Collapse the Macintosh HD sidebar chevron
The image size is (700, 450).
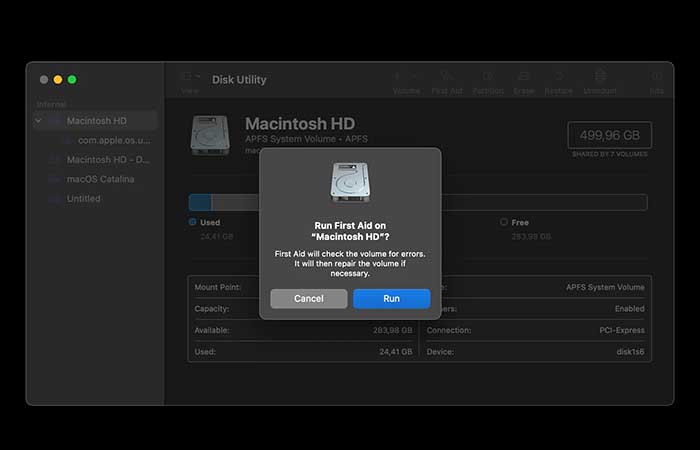[x=38, y=121]
